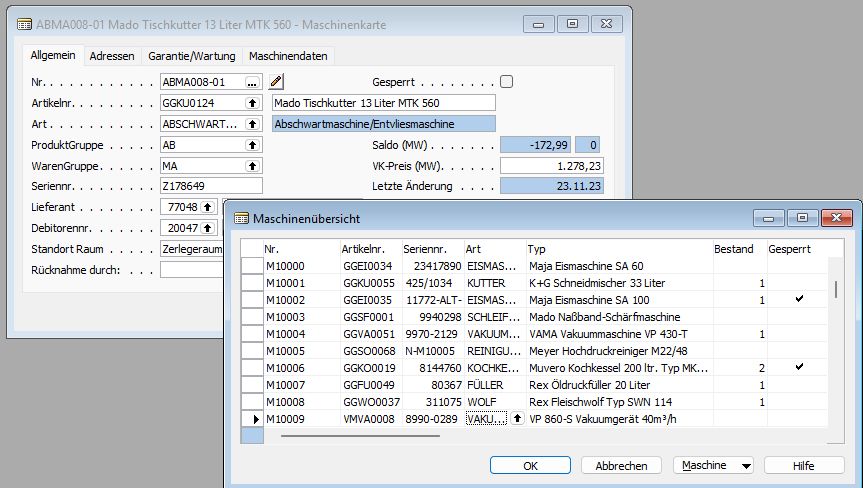
Task: Click serial number 9970-2129
Action: tap(433, 334)
